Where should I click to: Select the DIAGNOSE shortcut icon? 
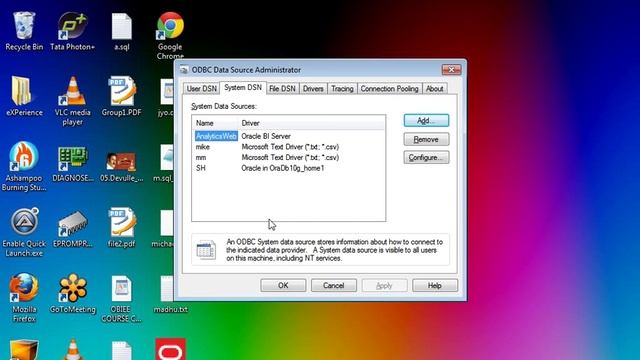pos(73,163)
